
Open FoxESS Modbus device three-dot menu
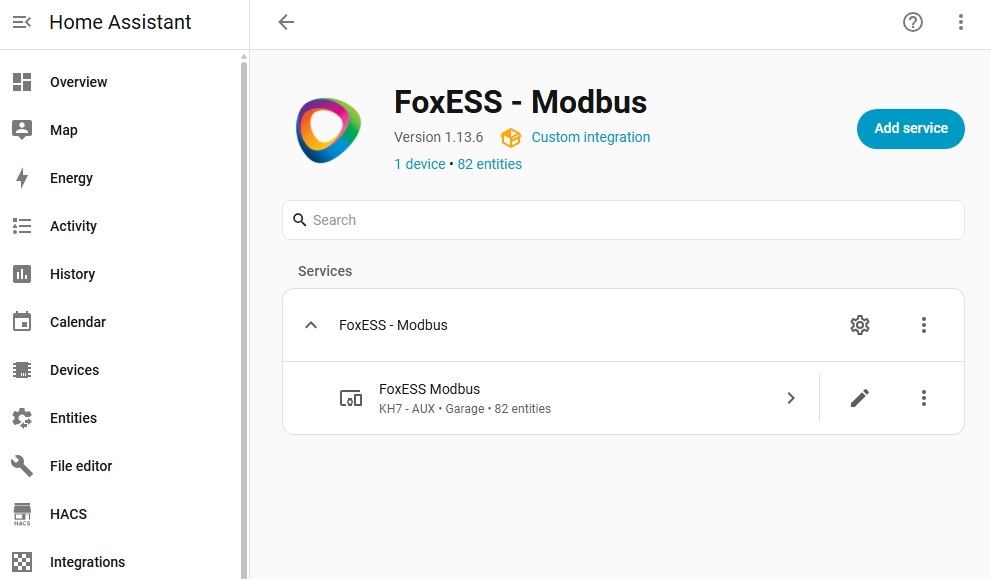924,398
